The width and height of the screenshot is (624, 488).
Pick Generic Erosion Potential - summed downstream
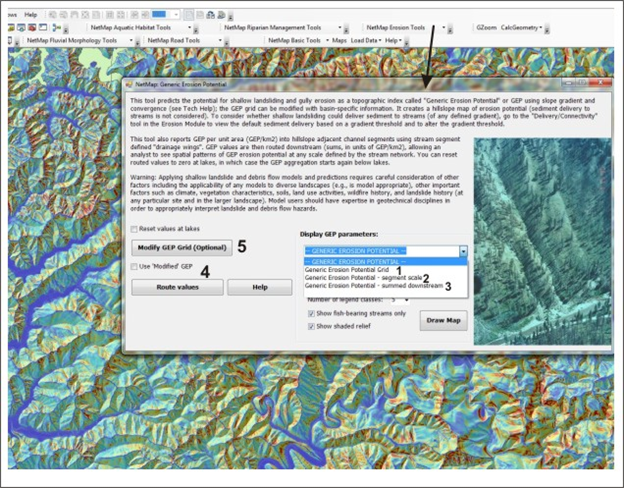(370, 286)
